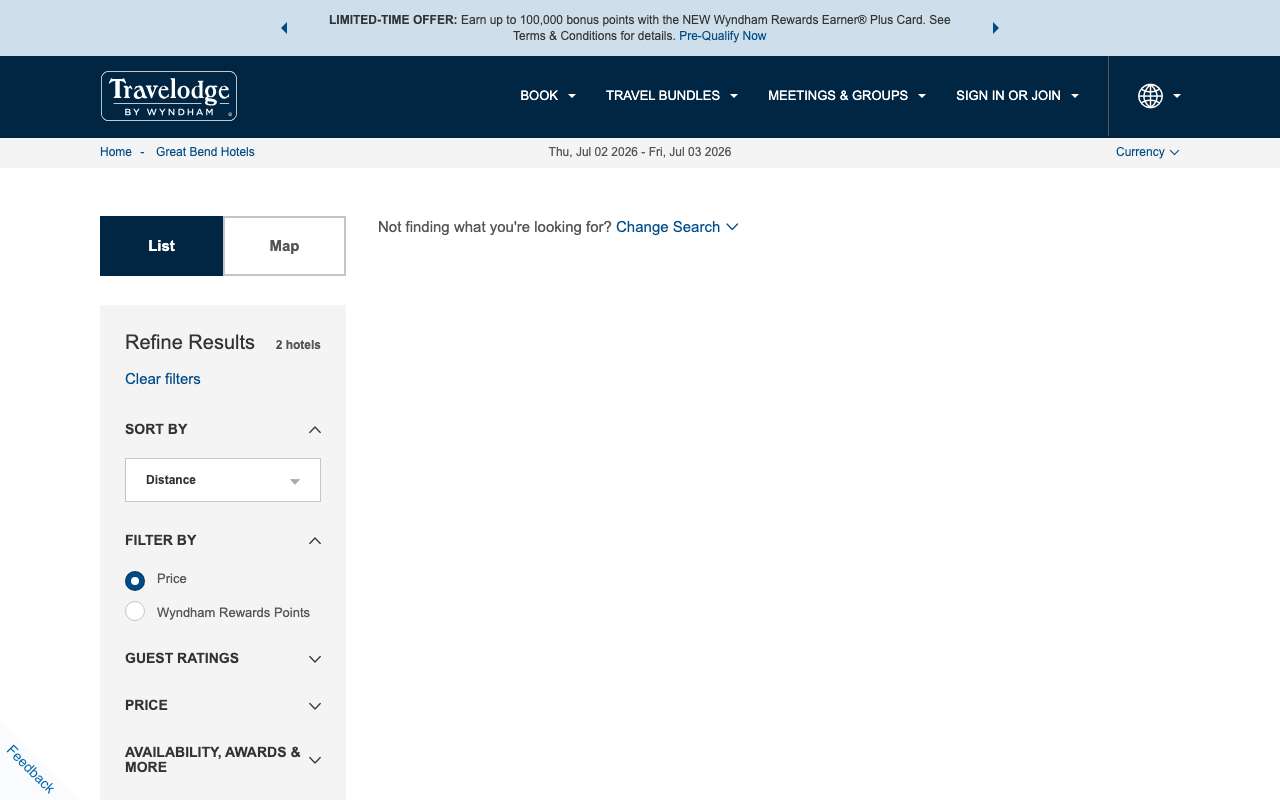The width and height of the screenshot is (1280, 800).
Task: Open the Pre-Qualify Now link
Action: tap(722, 36)
